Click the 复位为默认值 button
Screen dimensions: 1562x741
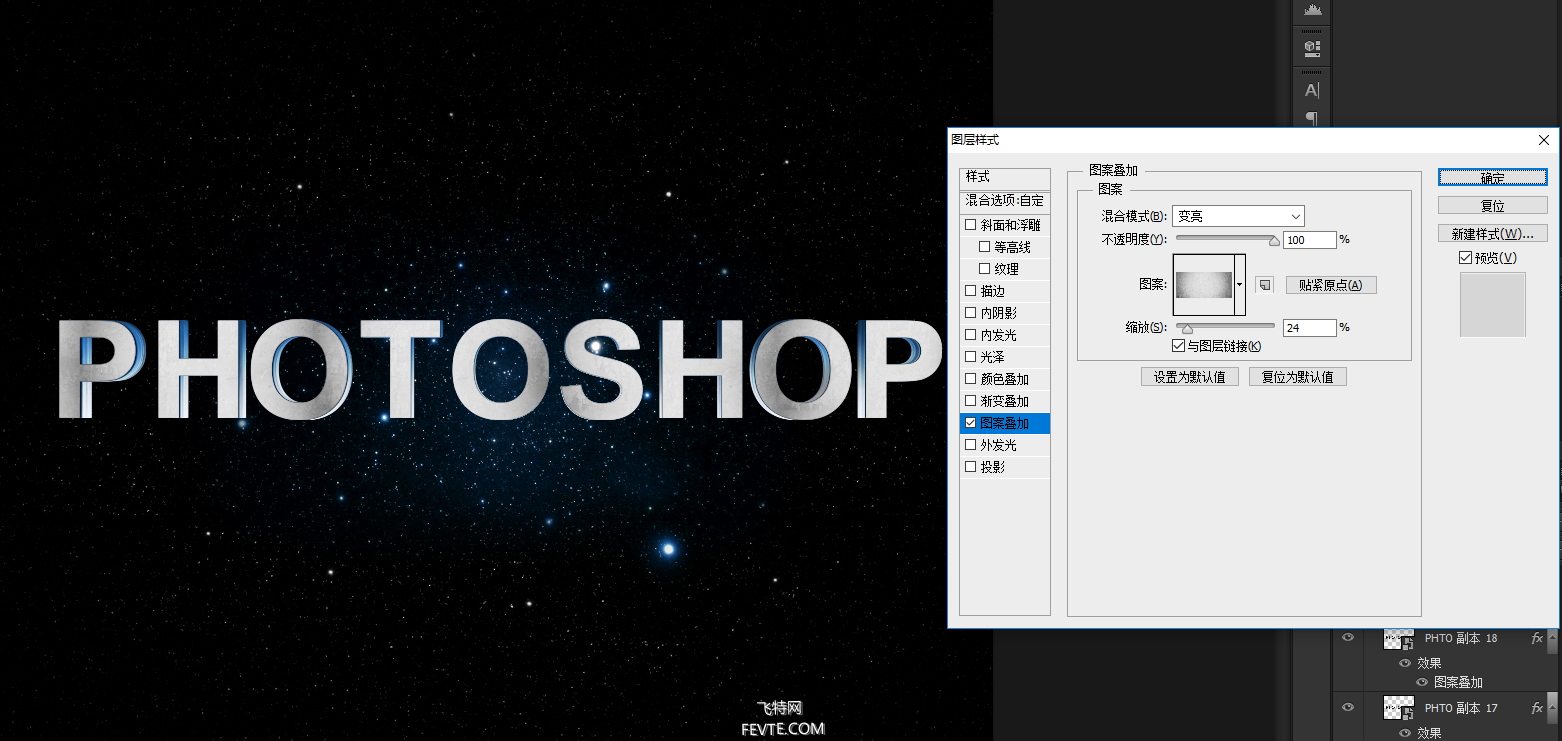click(x=1298, y=377)
